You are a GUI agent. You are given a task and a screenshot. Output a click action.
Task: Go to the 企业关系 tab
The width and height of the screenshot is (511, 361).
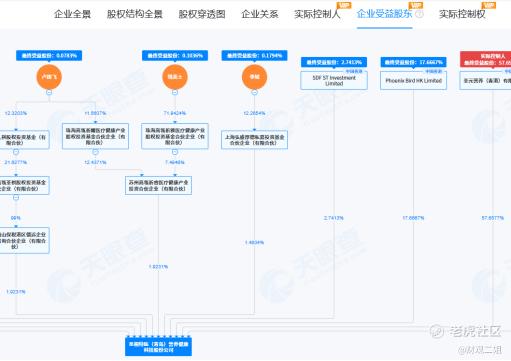[x=260, y=14]
